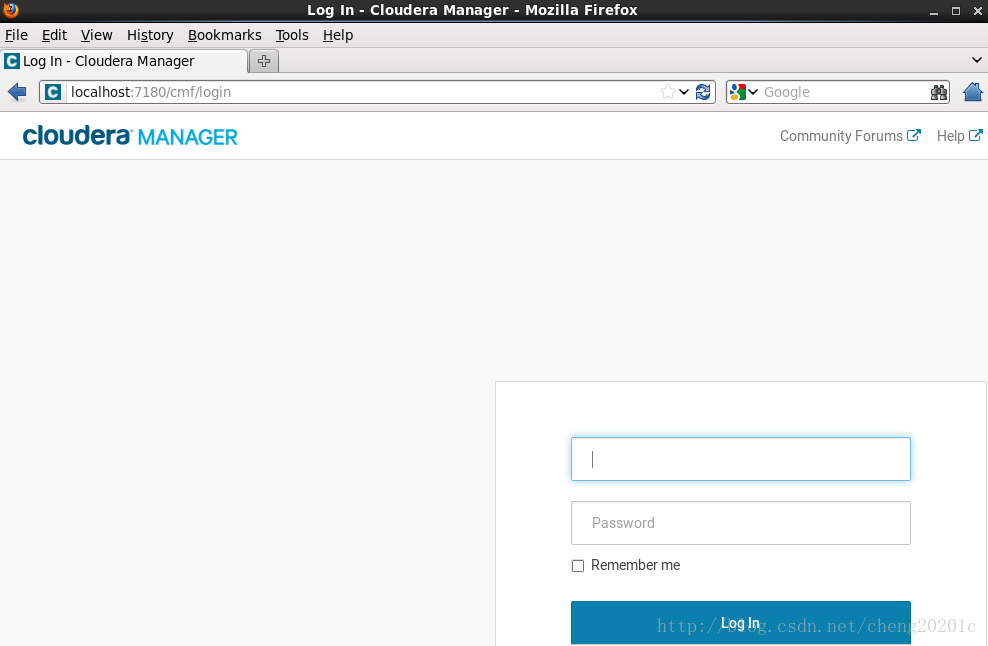Open the File menu

16,35
